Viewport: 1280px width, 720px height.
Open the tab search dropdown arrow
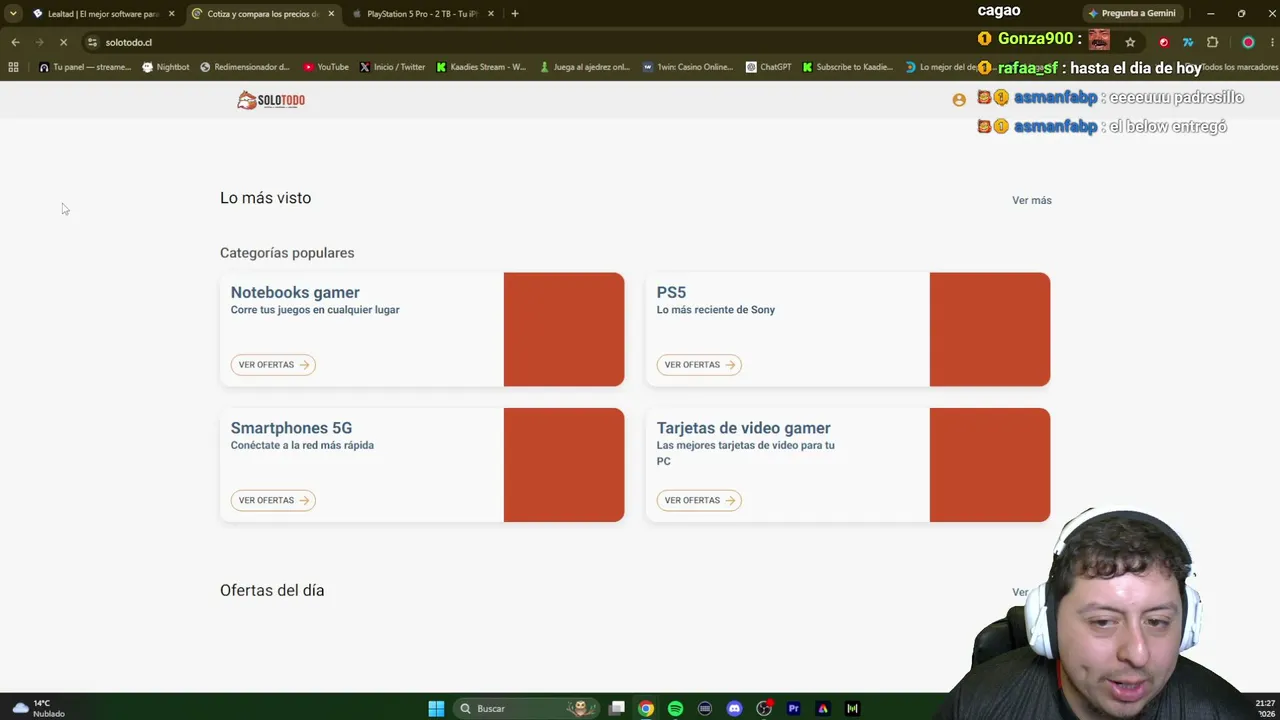[12, 14]
